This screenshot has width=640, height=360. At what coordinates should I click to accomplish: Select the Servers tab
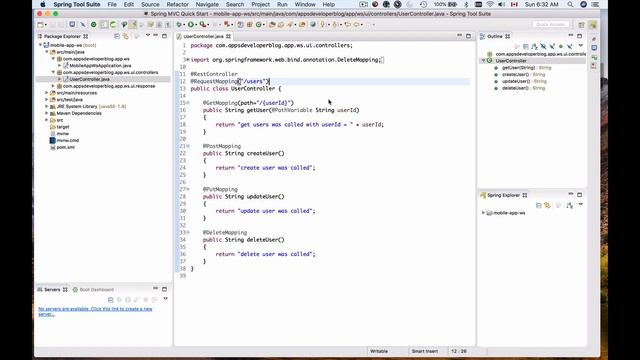[52, 289]
